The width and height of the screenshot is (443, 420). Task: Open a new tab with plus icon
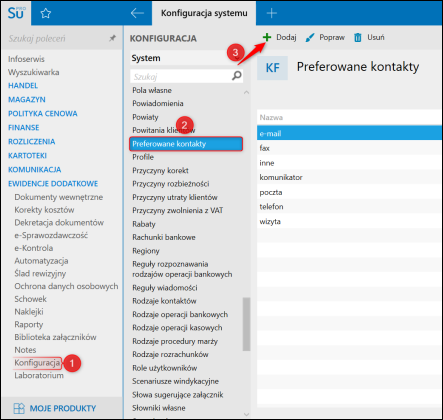272,13
